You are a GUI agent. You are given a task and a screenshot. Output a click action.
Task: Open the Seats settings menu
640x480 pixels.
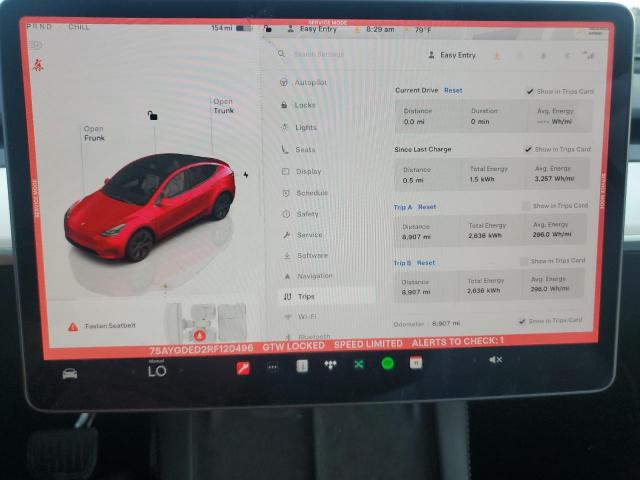pos(298,150)
